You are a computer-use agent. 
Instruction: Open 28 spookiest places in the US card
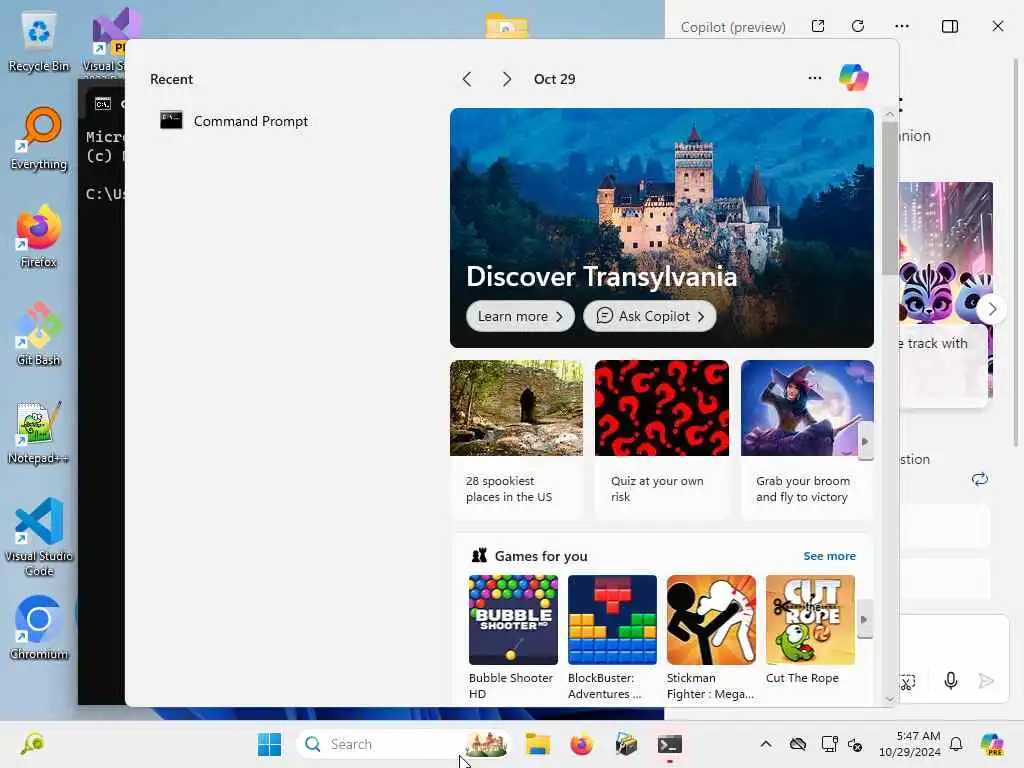pos(517,439)
